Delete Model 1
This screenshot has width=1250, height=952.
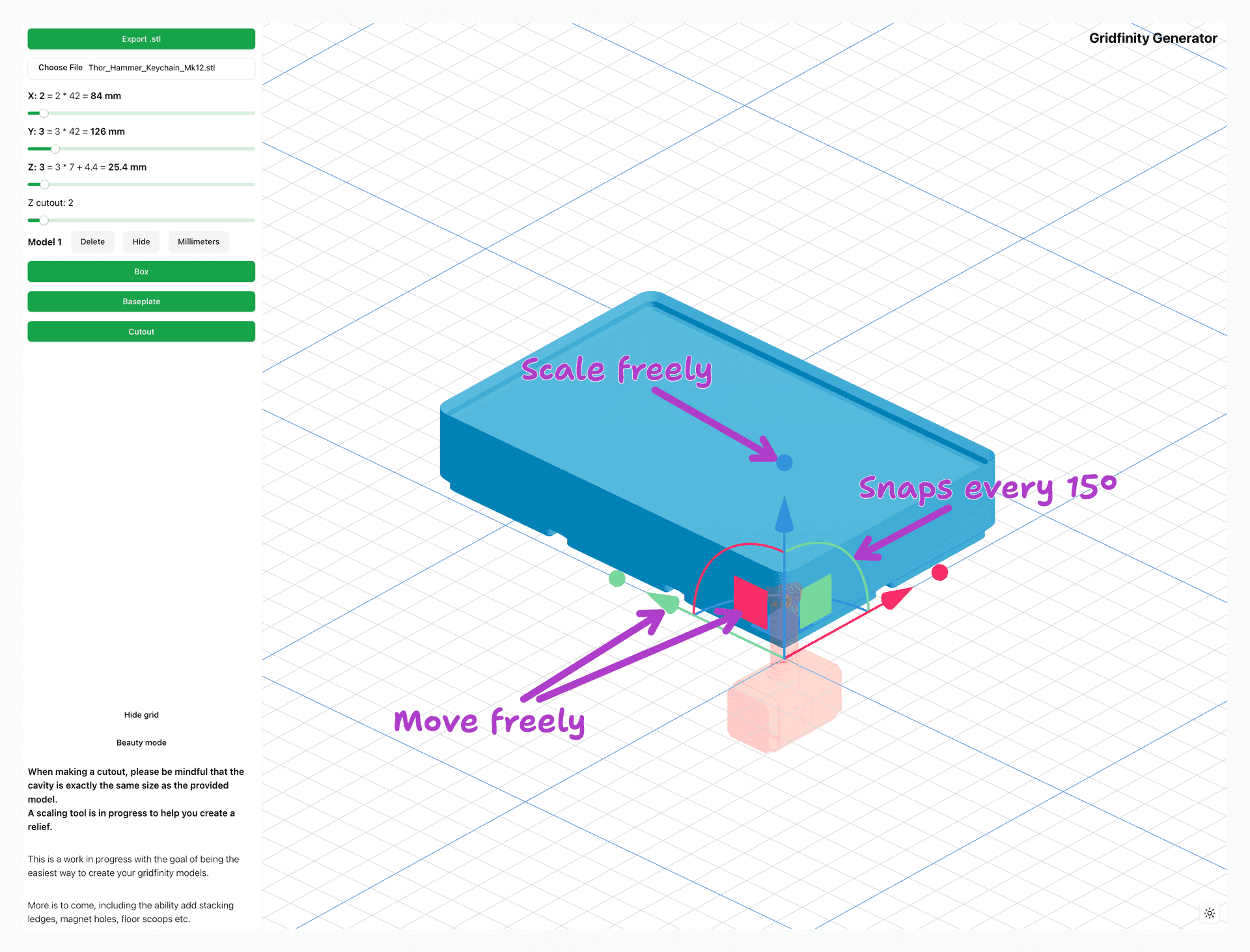[x=92, y=242]
